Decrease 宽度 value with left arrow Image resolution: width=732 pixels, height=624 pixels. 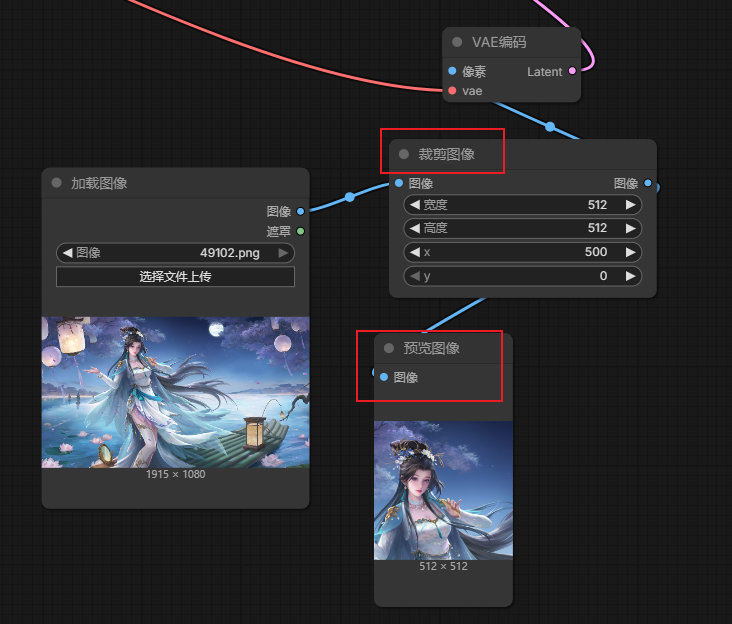[x=415, y=204]
